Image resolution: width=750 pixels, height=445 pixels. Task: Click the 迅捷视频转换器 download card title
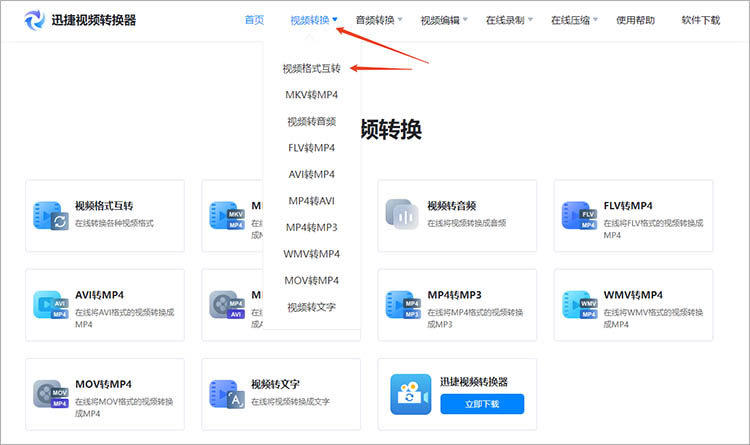point(474,382)
